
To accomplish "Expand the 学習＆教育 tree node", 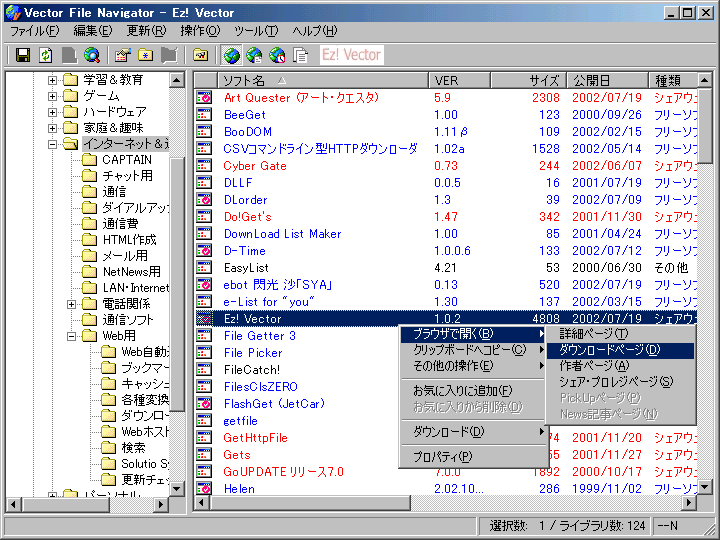I will (52, 80).
